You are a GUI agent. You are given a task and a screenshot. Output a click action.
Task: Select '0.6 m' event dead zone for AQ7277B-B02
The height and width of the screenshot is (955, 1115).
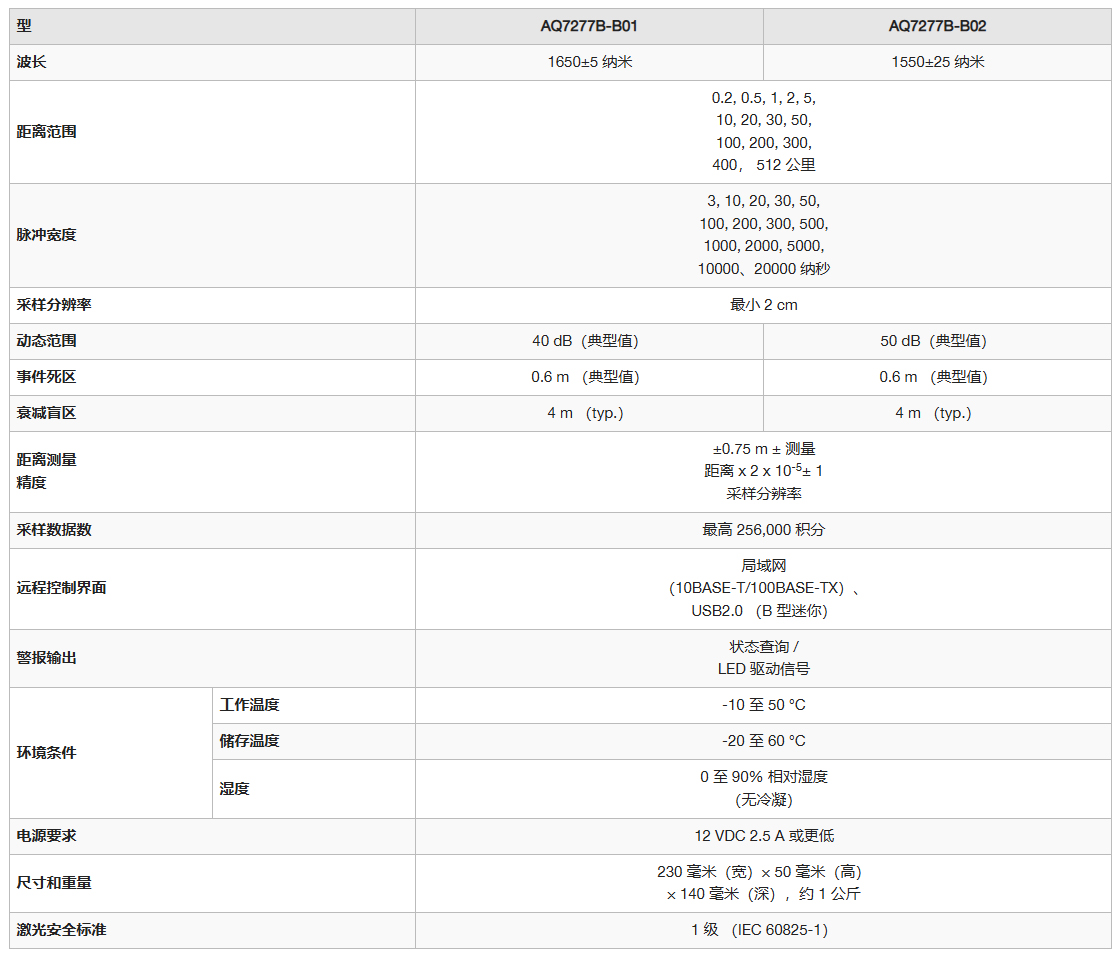(x=933, y=377)
